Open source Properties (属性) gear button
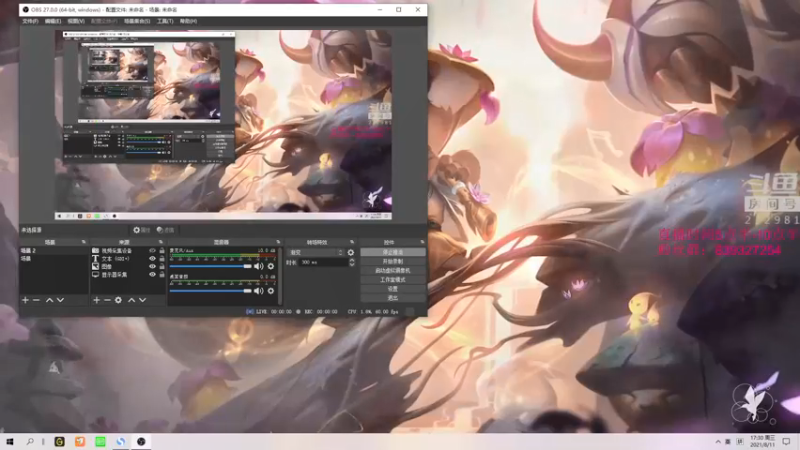The height and width of the screenshot is (450, 800). (141, 230)
